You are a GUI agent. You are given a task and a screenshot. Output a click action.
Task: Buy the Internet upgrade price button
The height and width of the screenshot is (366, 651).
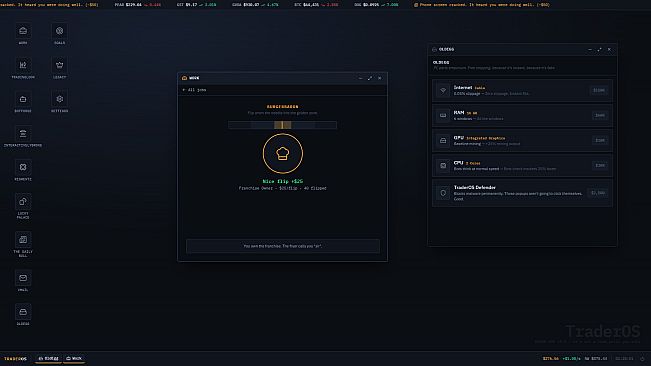(x=599, y=90)
